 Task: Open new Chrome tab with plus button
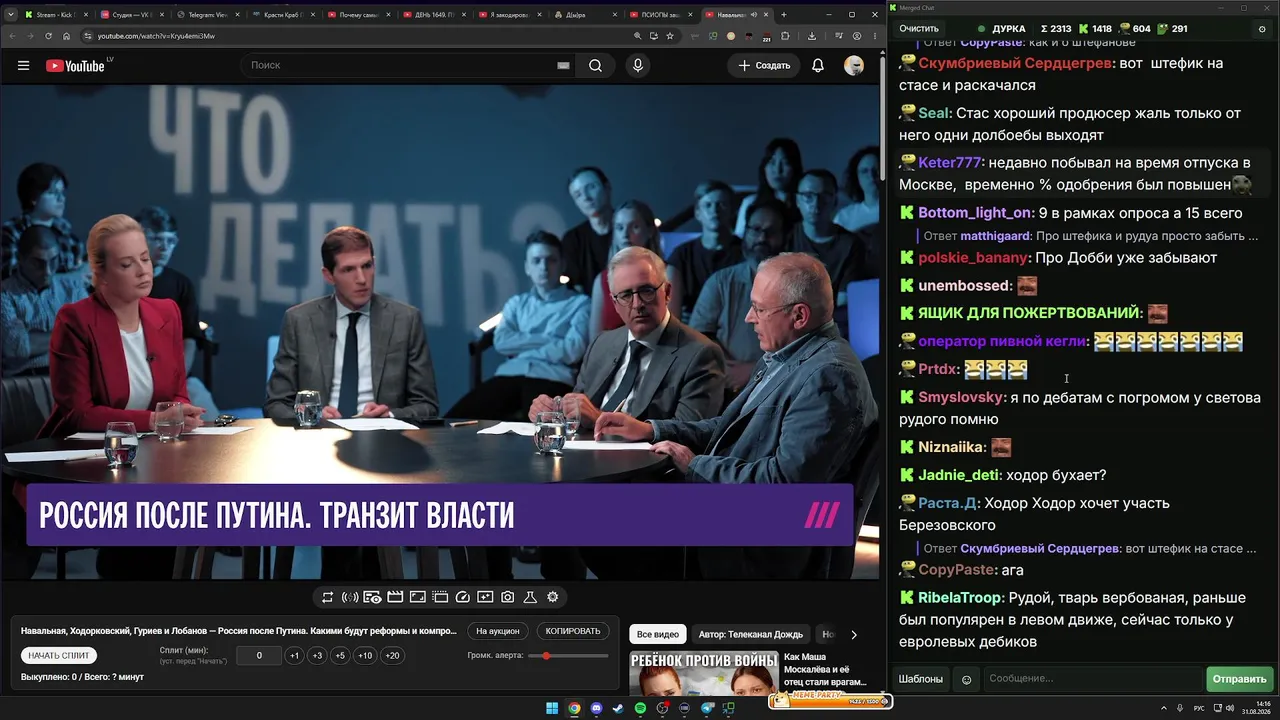click(x=783, y=15)
